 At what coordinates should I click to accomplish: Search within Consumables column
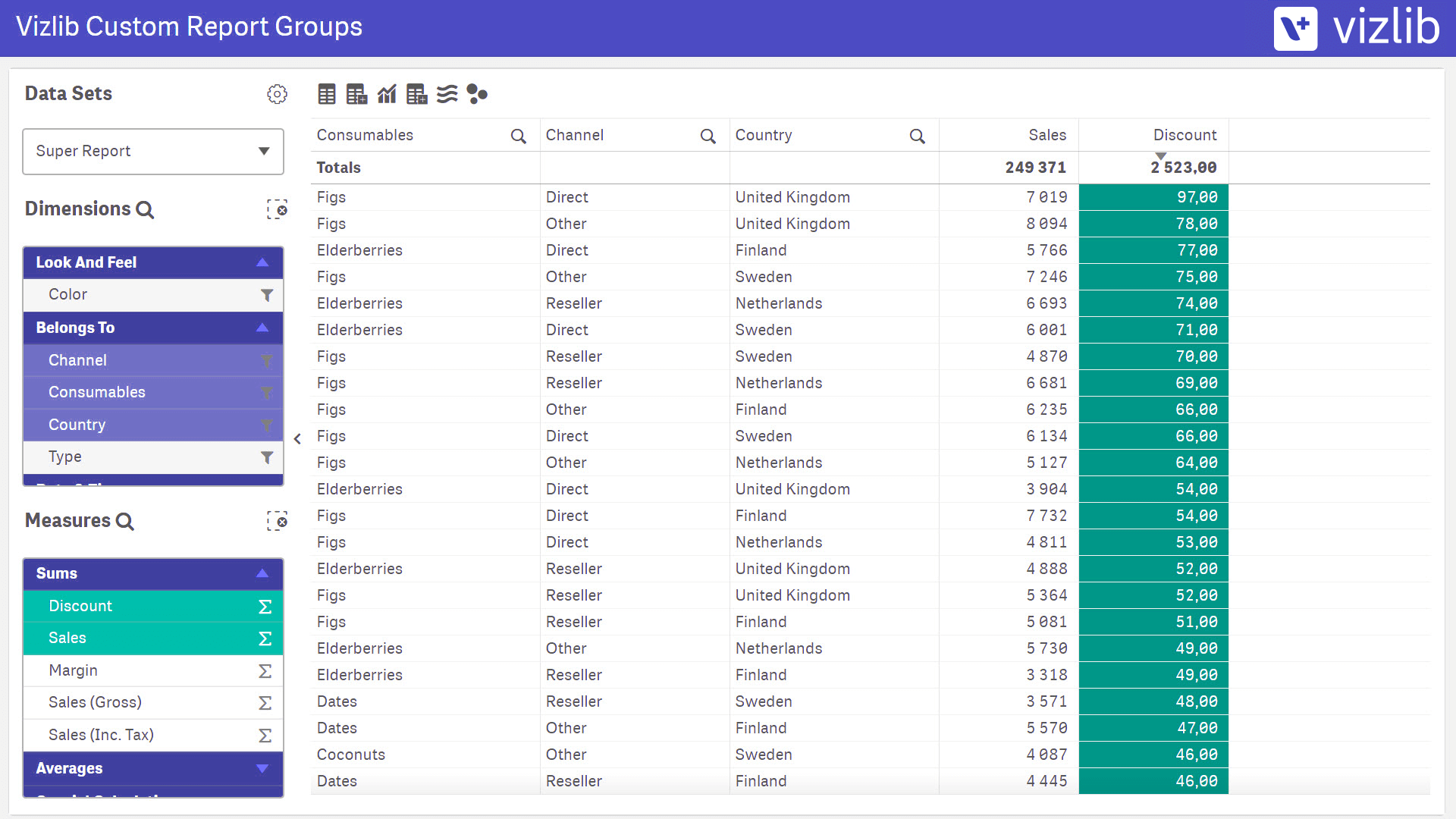pos(519,136)
